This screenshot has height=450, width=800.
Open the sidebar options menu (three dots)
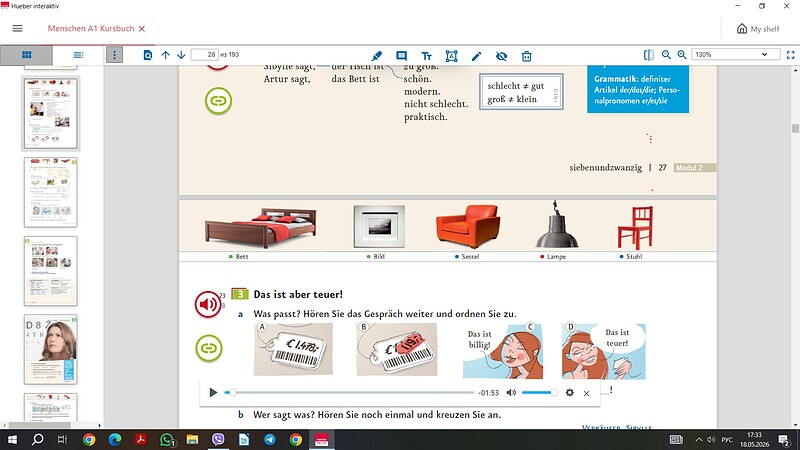point(114,55)
